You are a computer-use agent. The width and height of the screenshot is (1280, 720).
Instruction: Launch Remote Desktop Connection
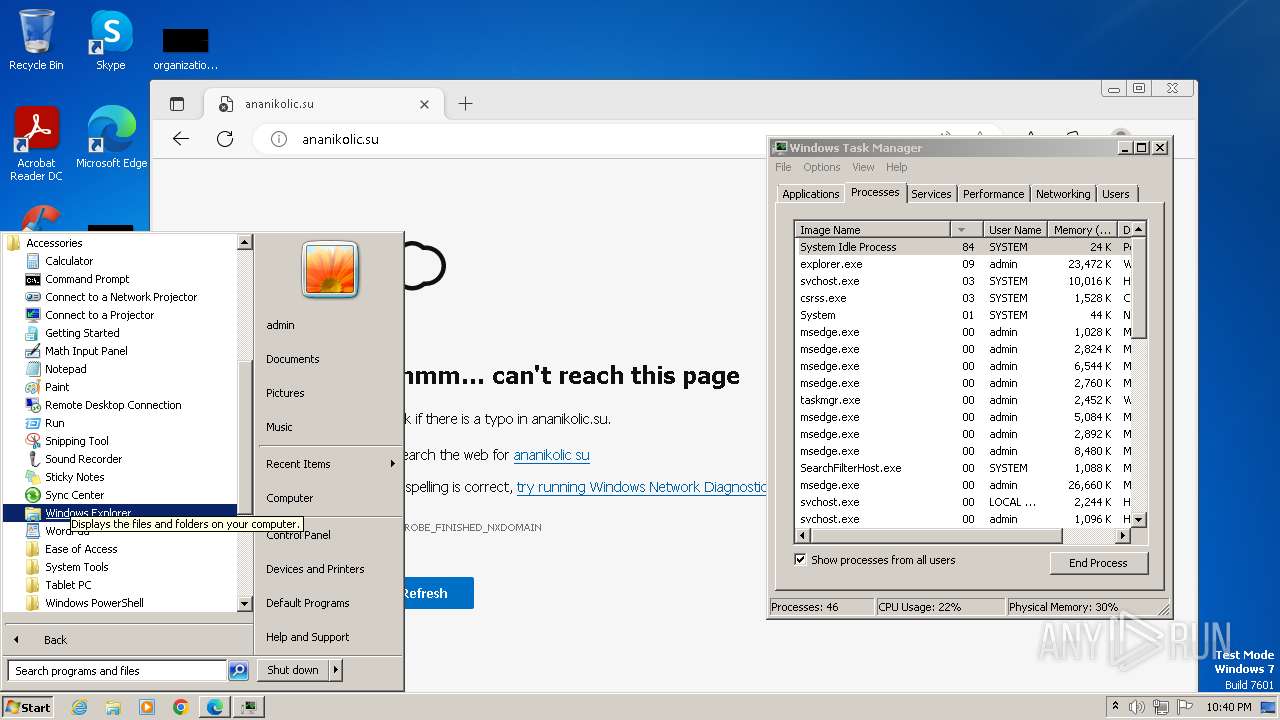tap(113, 405)
